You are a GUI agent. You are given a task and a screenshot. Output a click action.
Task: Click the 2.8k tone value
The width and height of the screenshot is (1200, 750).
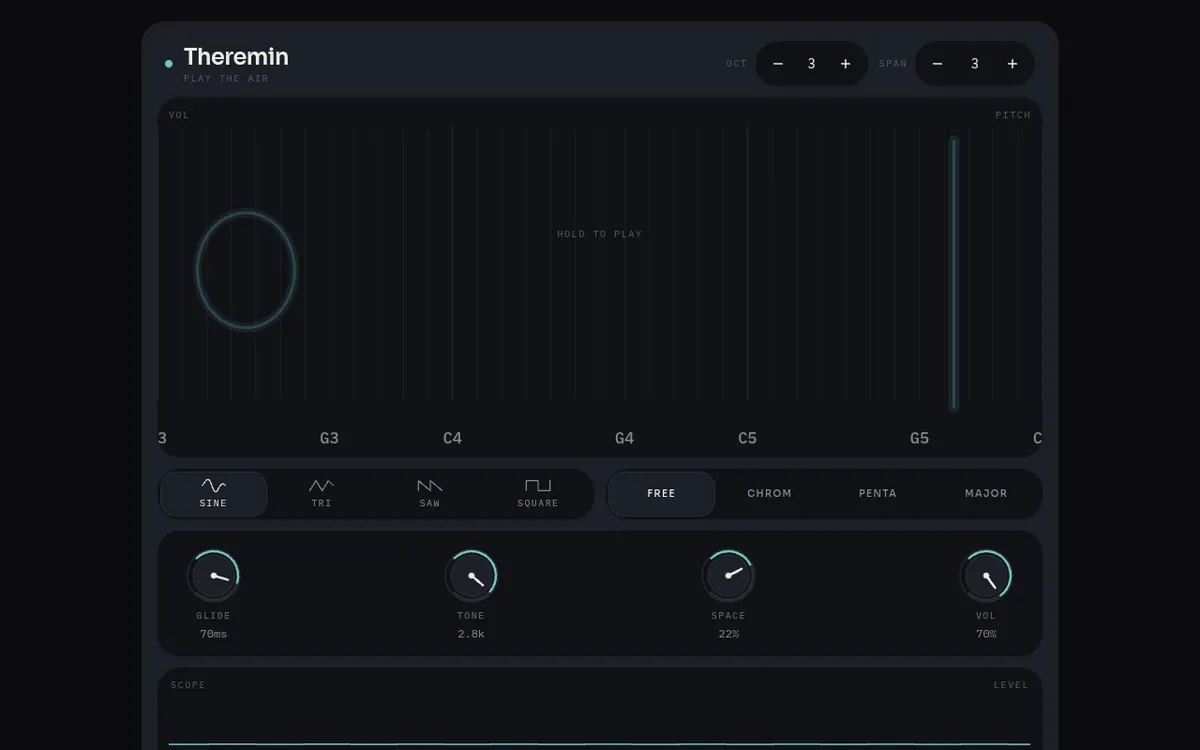[x=471, y=634]
